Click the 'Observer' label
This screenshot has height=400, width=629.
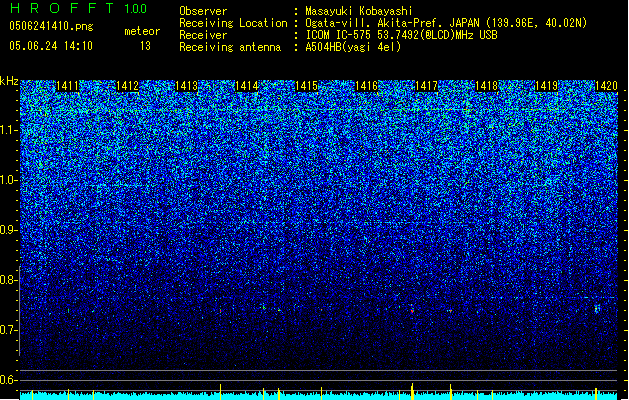[203, 11]
